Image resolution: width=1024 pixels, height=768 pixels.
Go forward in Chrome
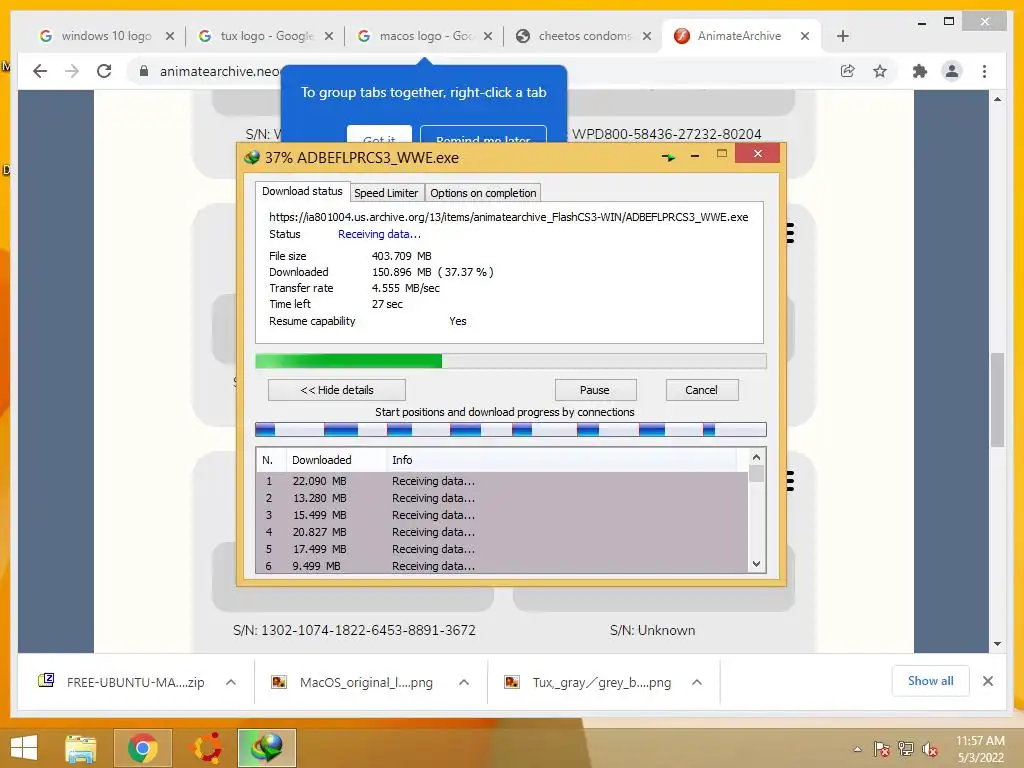click(x=72, y=71)
